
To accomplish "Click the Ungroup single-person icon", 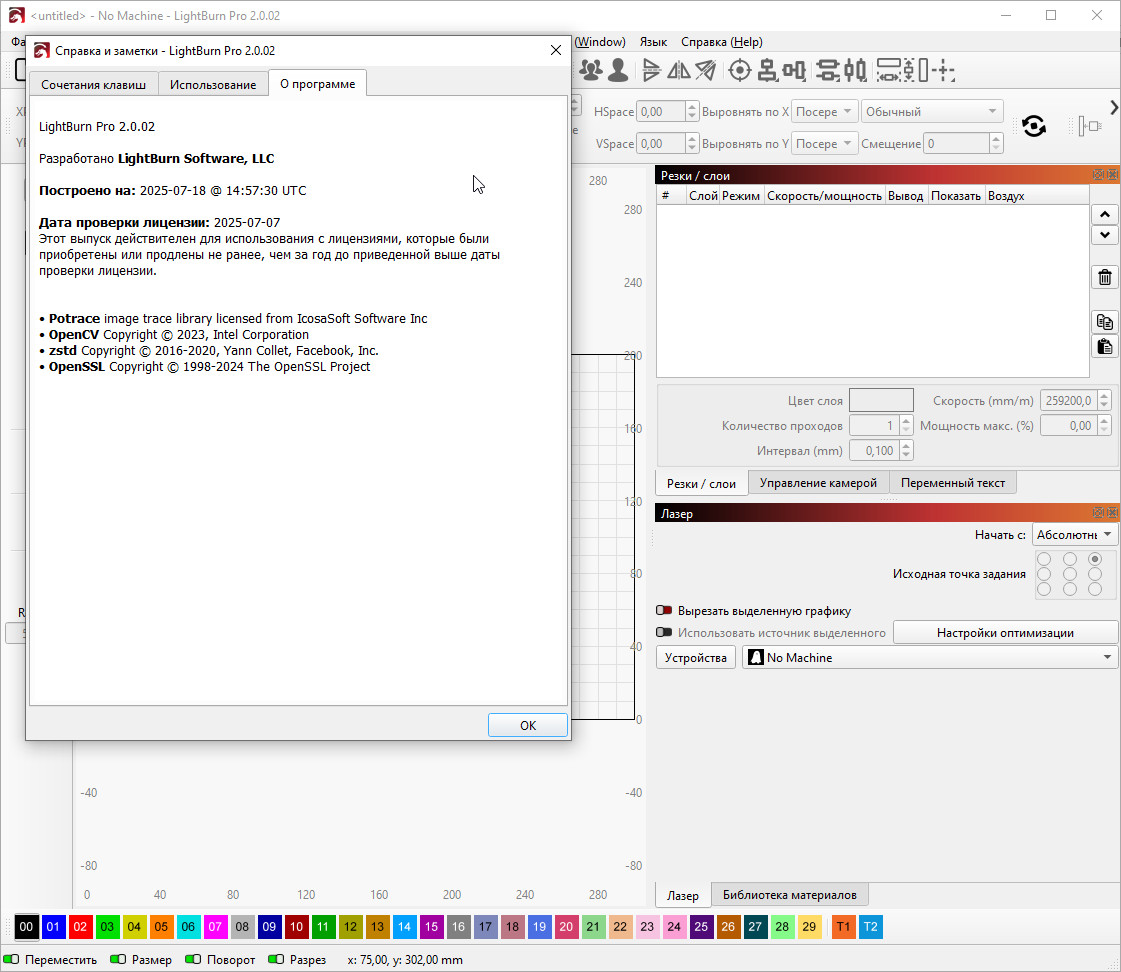I will [618, 70].
